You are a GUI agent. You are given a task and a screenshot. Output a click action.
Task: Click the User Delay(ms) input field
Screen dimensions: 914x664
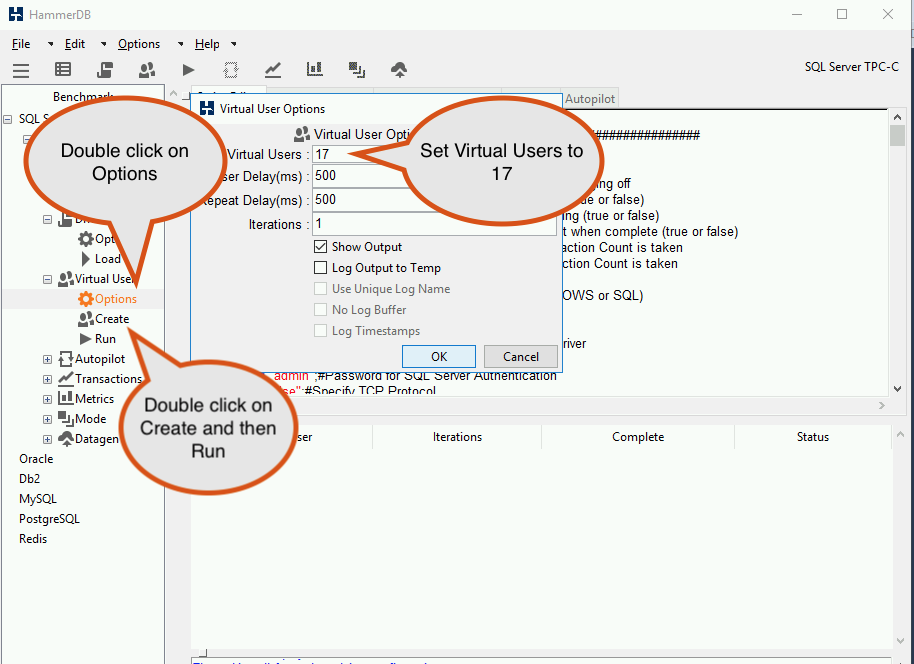click(x=434, y=176)
